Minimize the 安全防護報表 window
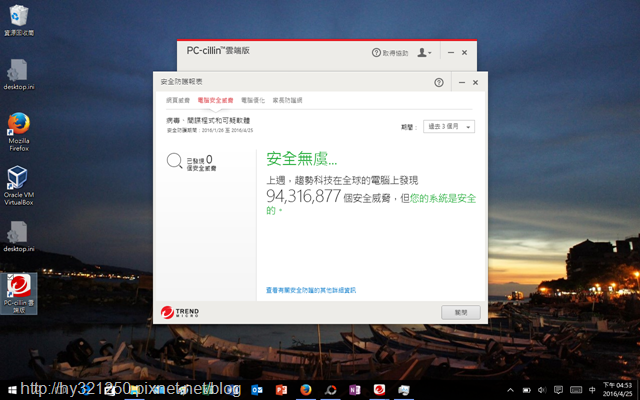640x400 pixels. [x=462, y=82]
